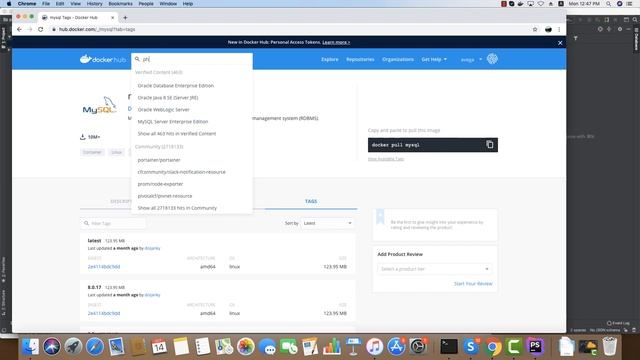Go back using the browser back arrow
Image resolution: width=640 pixels, height=360 pixels.
point(19,29)
